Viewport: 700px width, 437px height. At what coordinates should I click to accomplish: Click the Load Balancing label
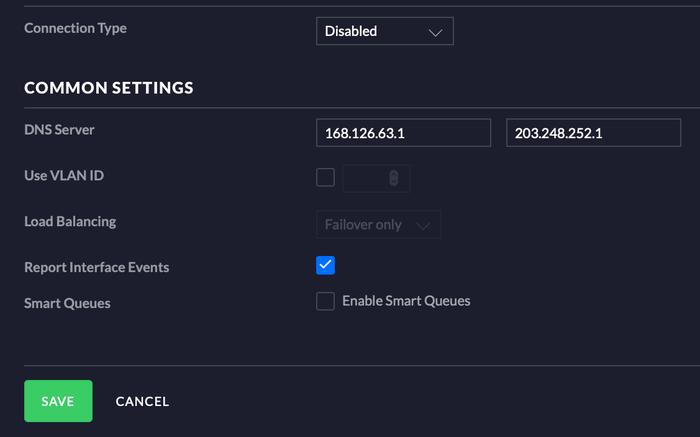pyautogui.click(x=70, y=221)
